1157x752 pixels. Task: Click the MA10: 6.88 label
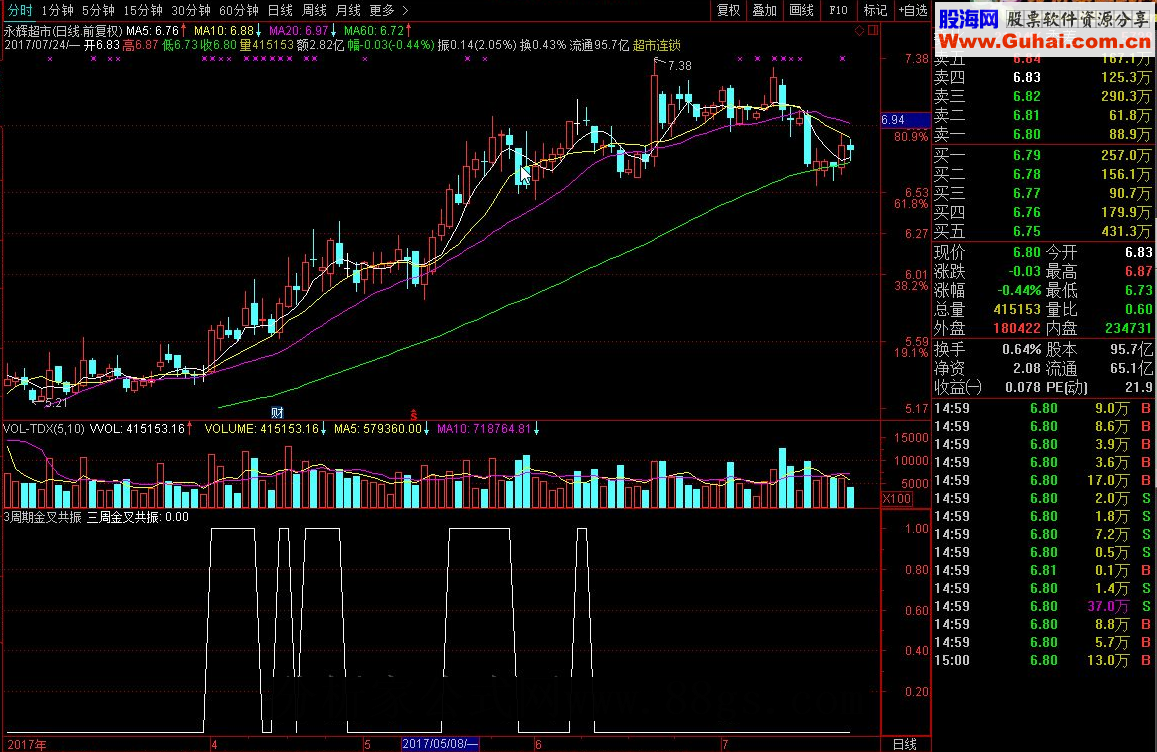(224, 31)
